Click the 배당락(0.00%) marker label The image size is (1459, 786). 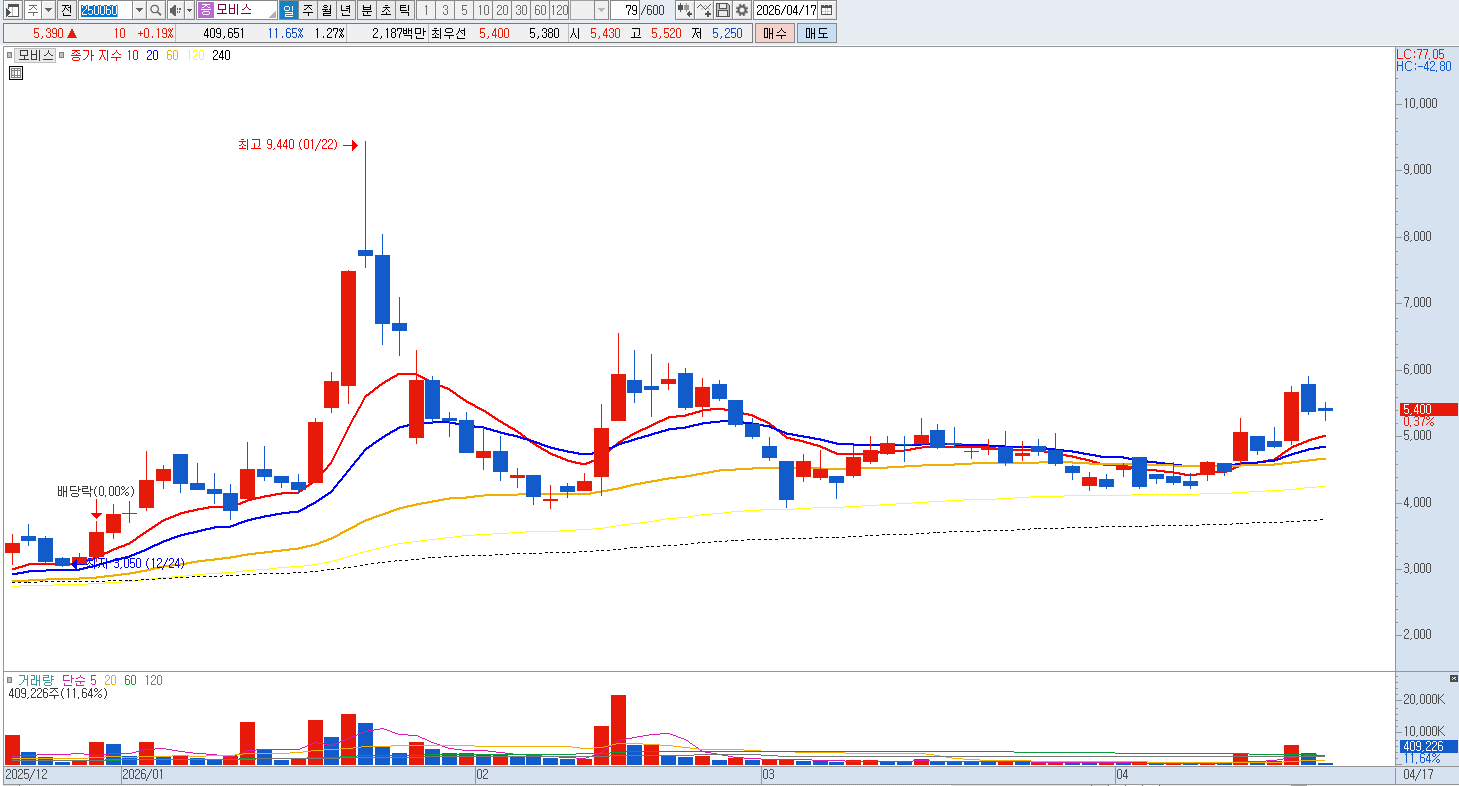95,491
